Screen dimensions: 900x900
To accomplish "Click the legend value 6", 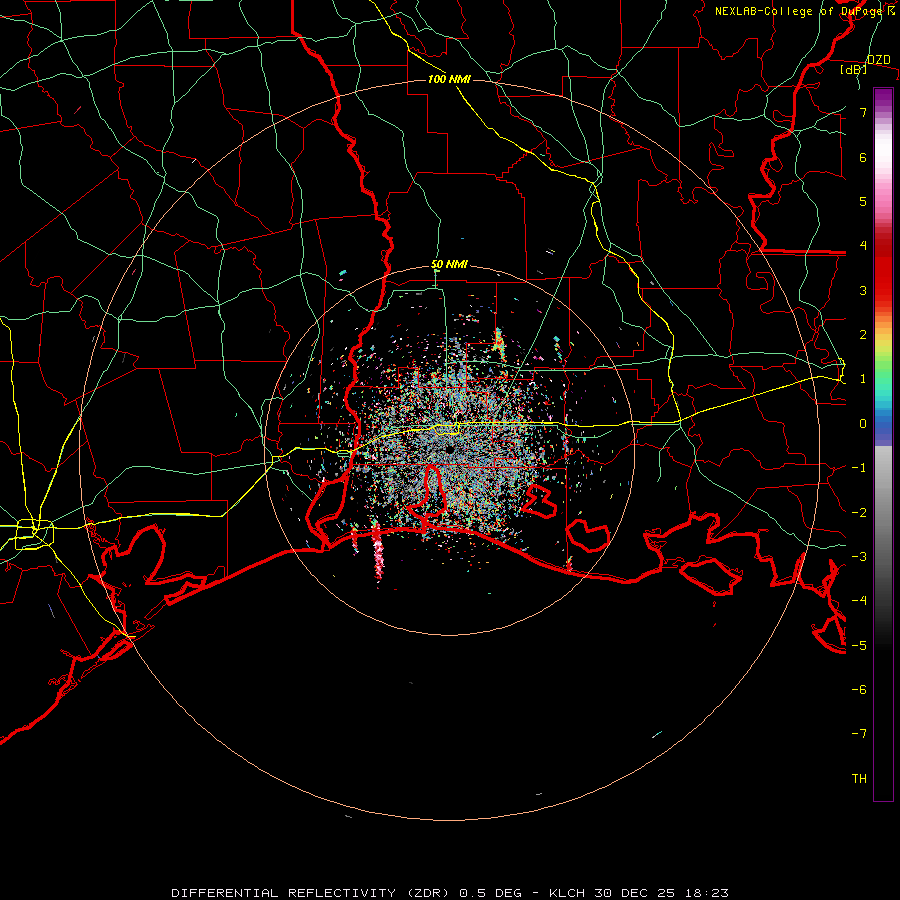I will pyautogui.click(x=863, y=157).
